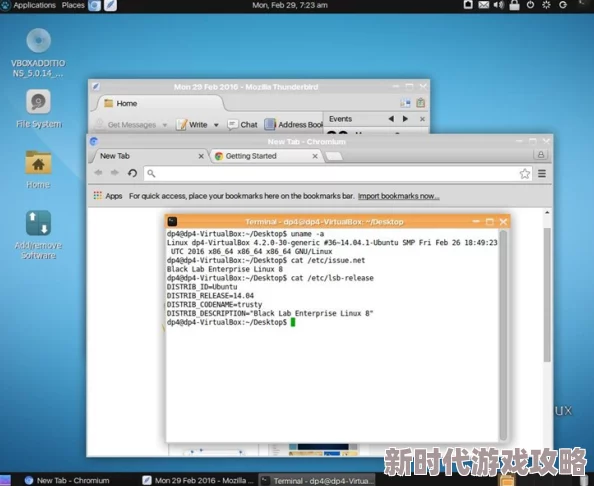
Task: Open the notification tray icon left of mail
Action: [468, 5]
